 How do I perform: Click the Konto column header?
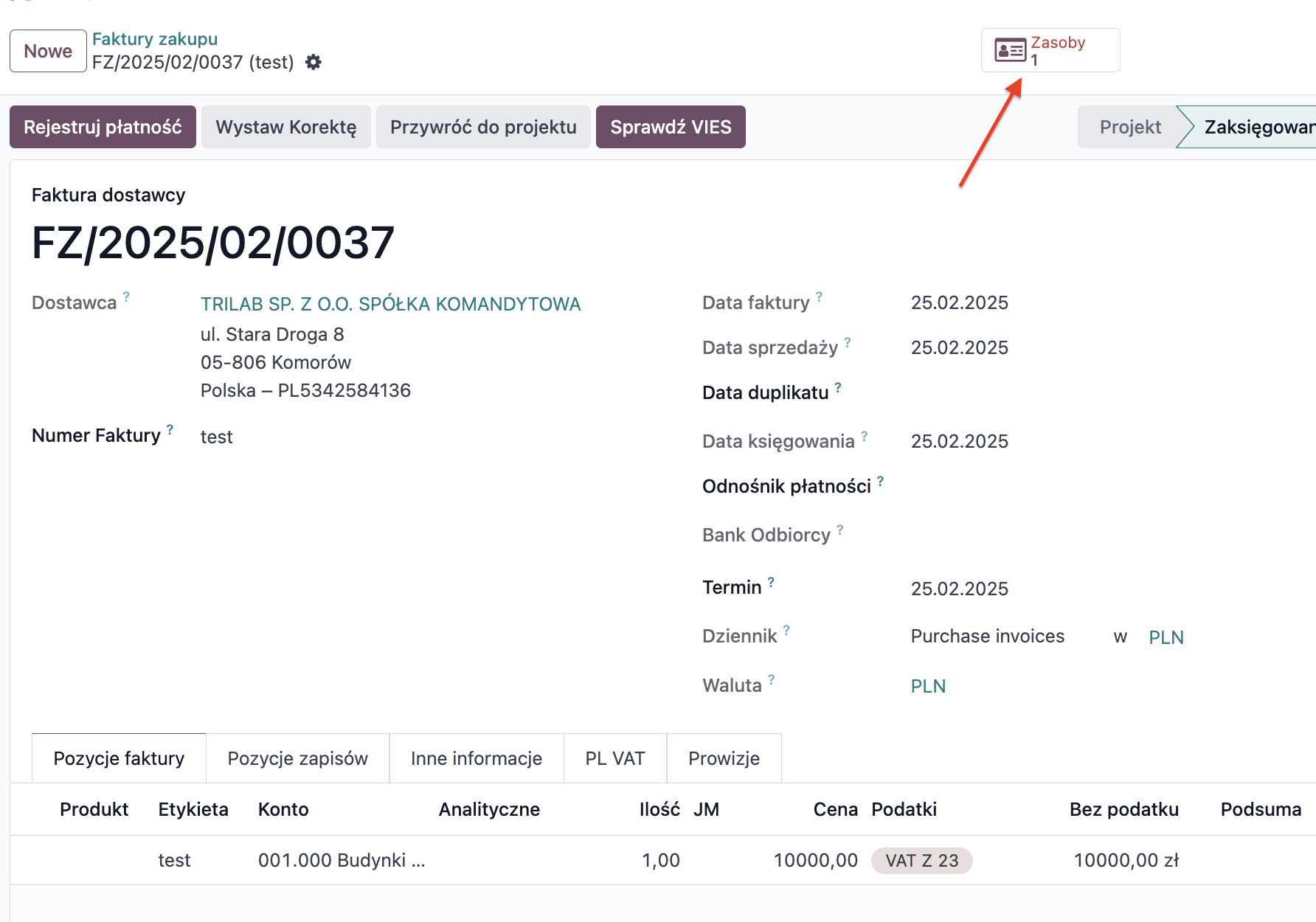(x=283, y=809)
